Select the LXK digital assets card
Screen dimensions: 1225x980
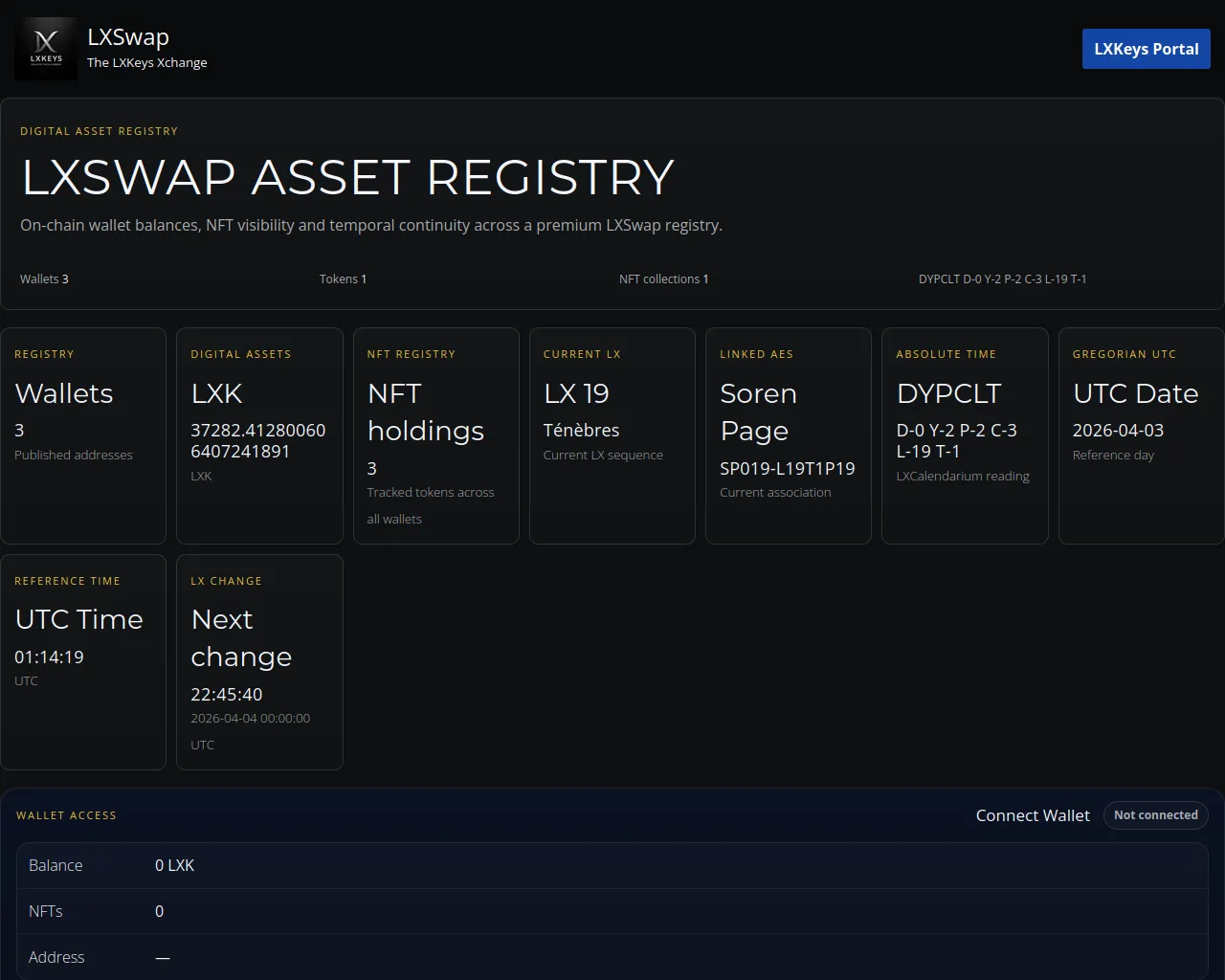pos(259,436)
